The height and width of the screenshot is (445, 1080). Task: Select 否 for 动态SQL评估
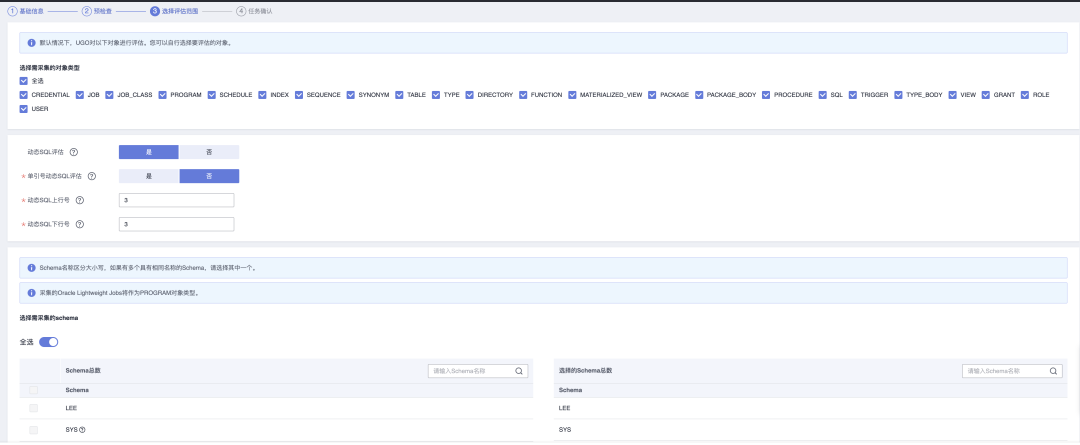click(209, 152)
